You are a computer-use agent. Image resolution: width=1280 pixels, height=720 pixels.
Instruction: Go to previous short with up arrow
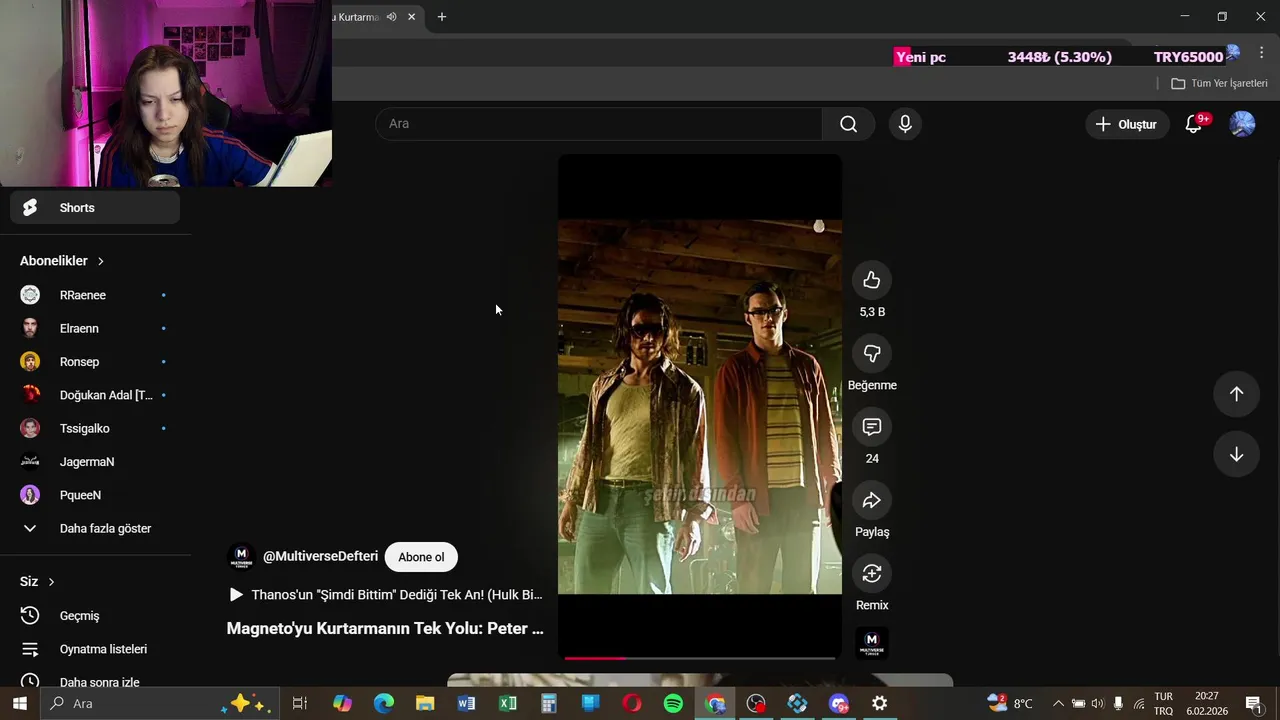[1236, 394]
